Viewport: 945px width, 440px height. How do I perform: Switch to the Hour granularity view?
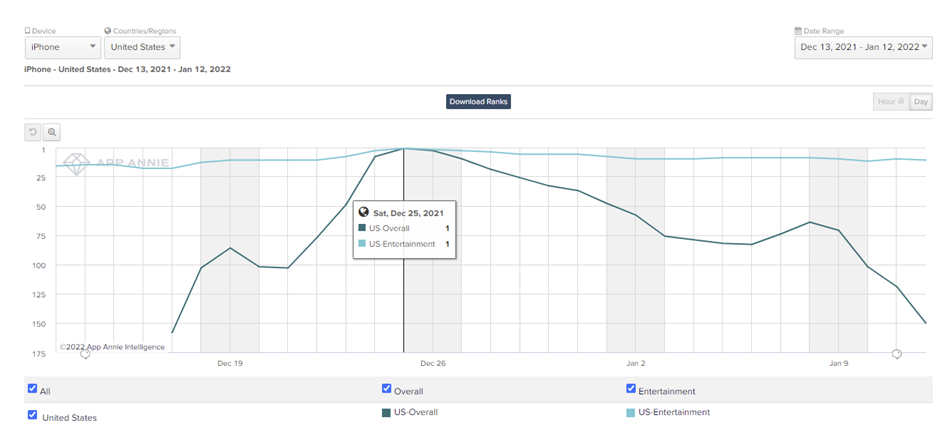tap(890, 102)
